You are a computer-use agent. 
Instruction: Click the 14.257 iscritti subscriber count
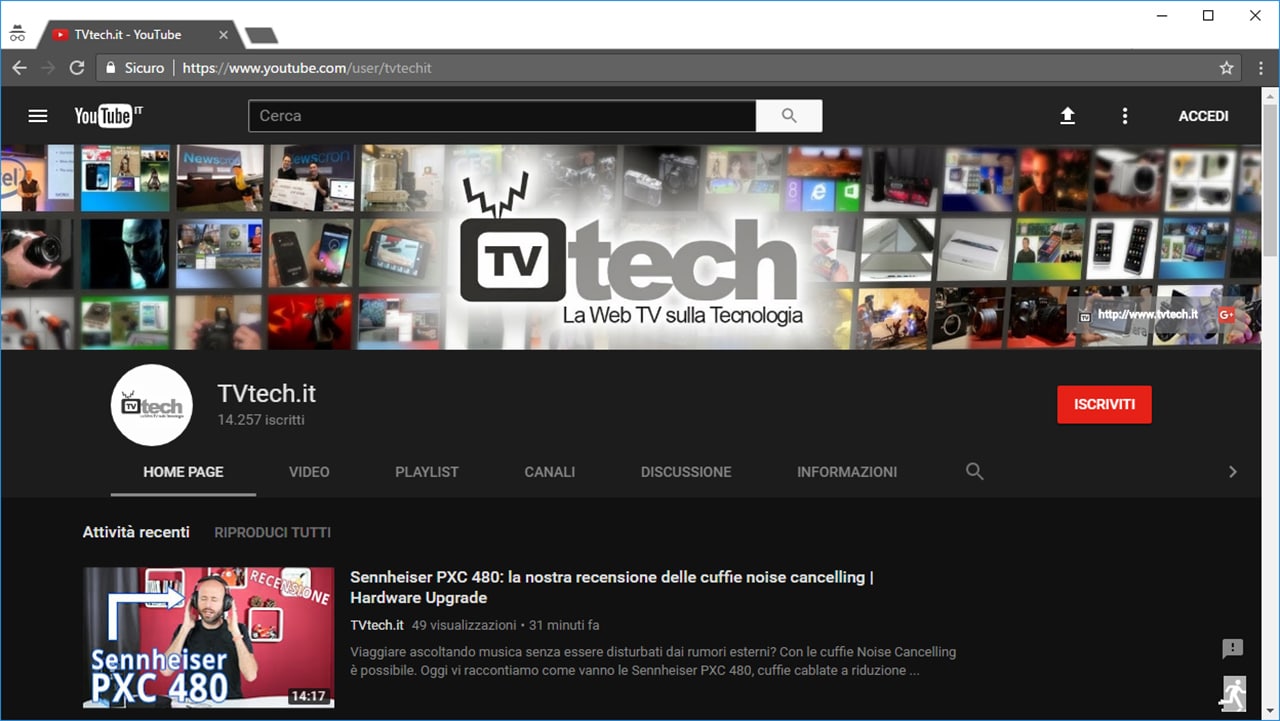tap(261, 420)
